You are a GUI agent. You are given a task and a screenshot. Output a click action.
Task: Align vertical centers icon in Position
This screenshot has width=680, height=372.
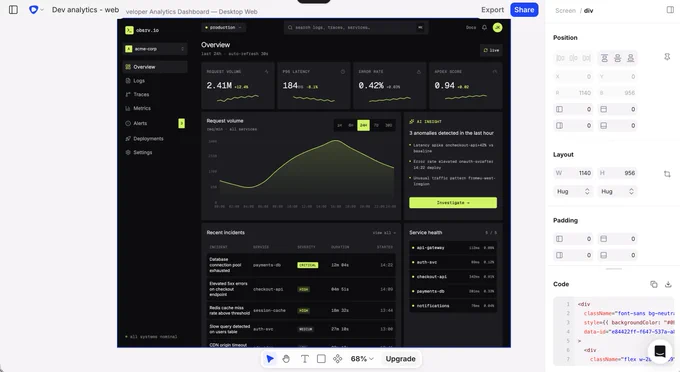(618, 58)
